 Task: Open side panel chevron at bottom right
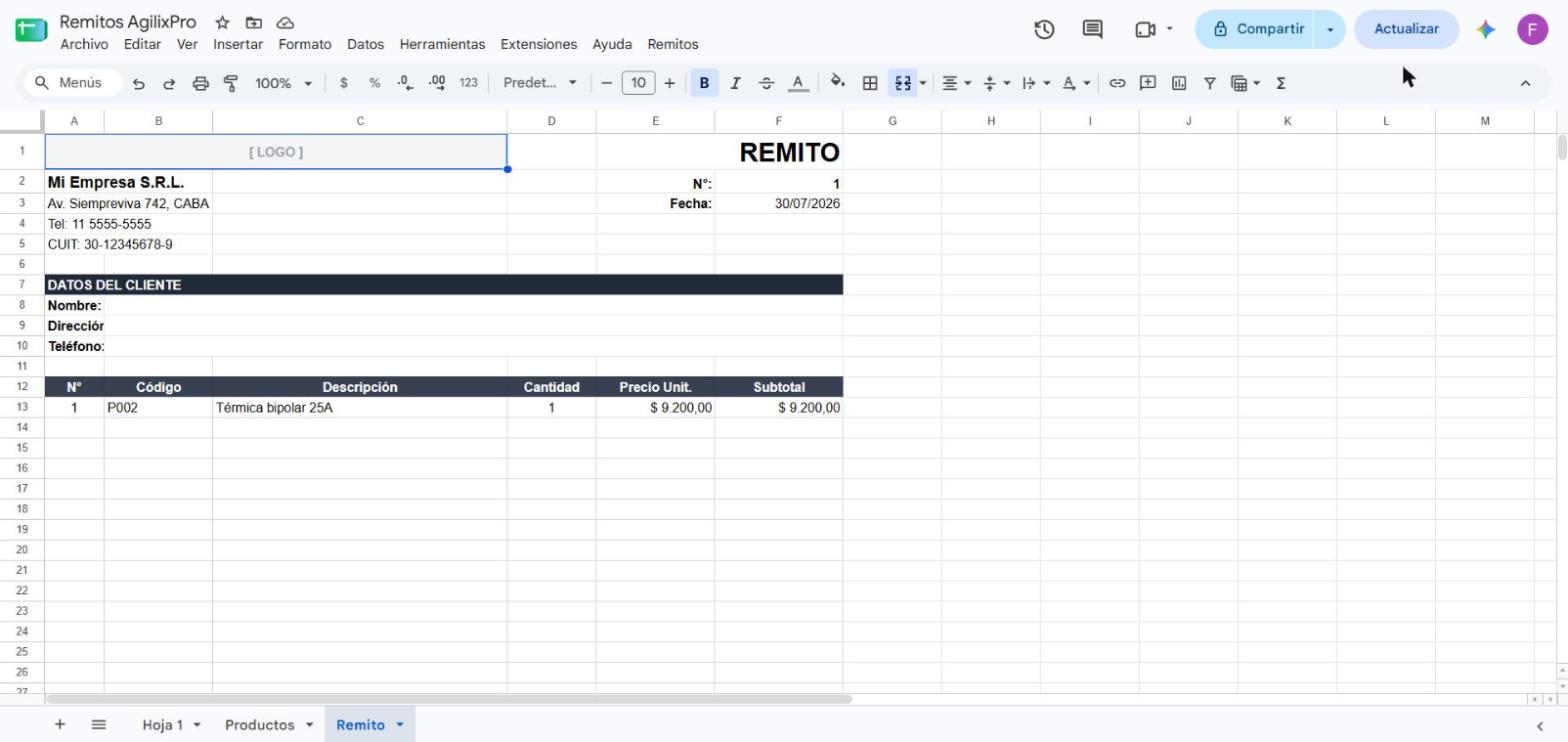[x=1540, y=725]
